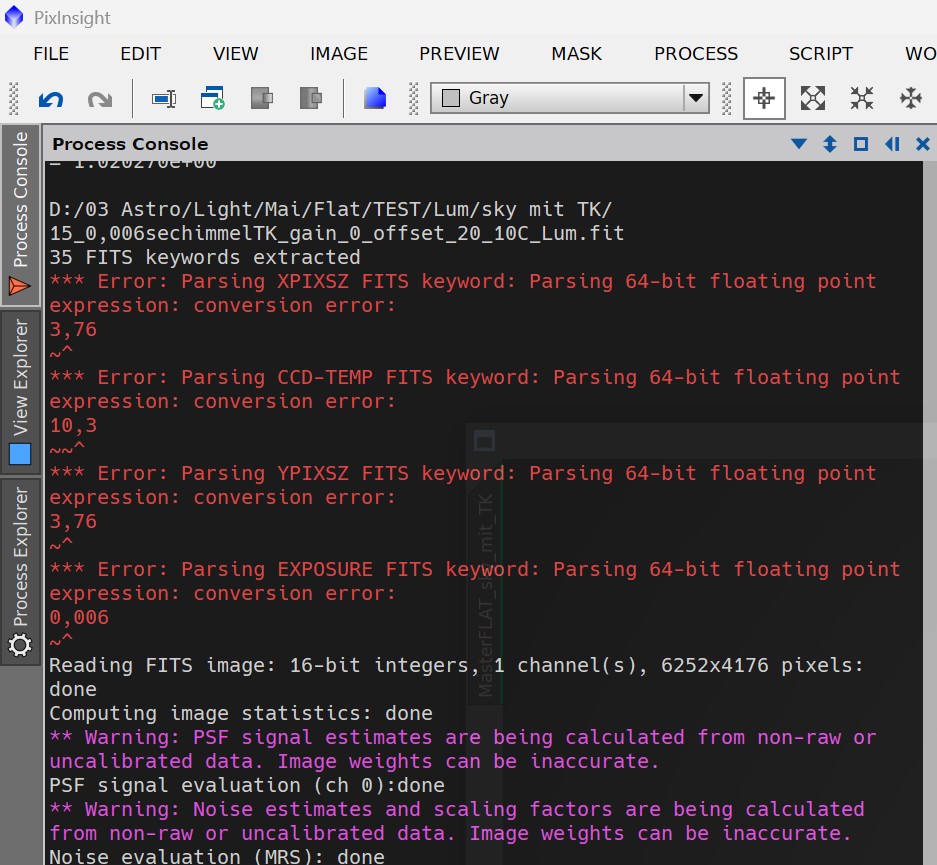Viewport: 937px width, 865px height.
Task: Click the gray Redo arrow
Action: point(100,99)
